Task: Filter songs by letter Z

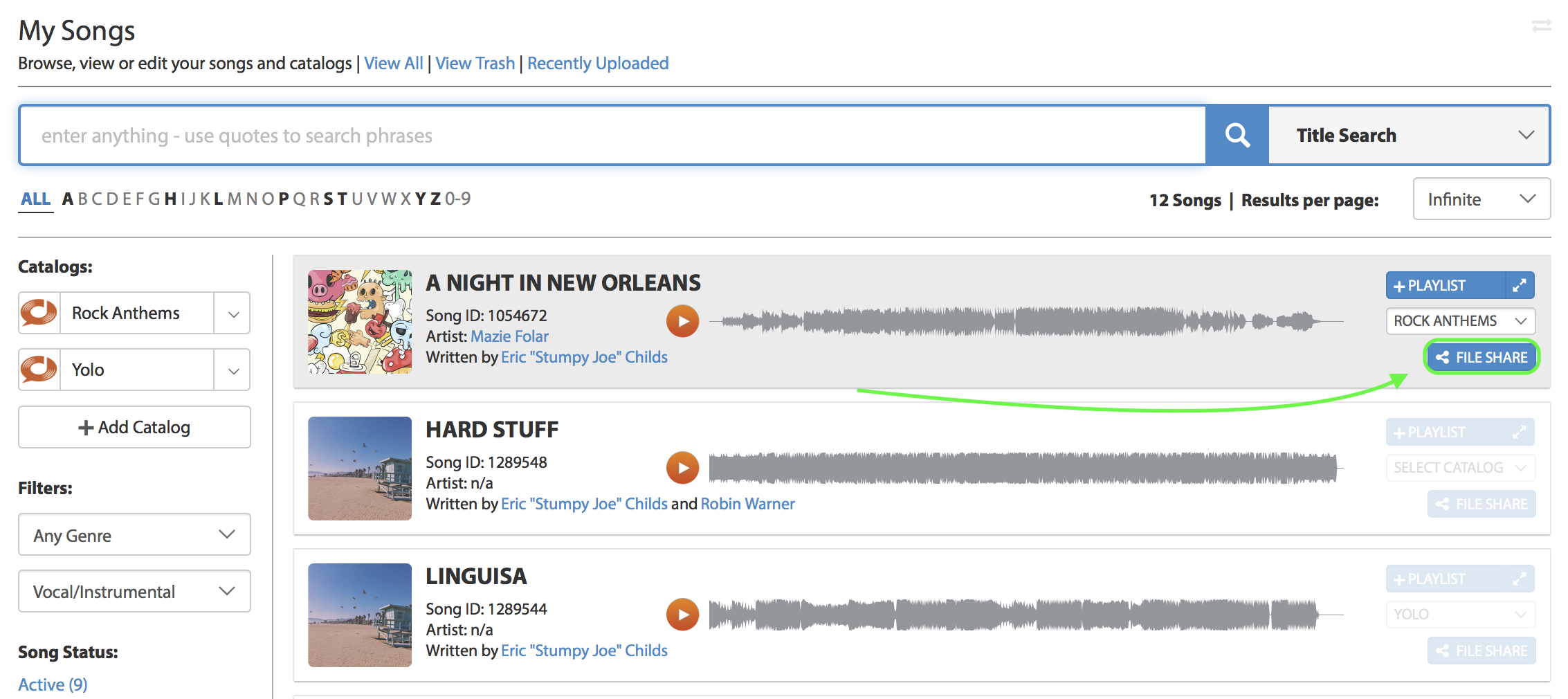Action: click(x=435, y=199)
